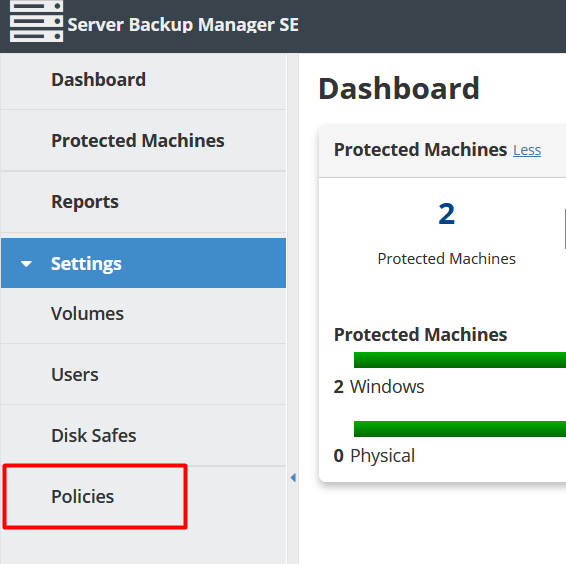Select the Settings menu entry
The width and height of the screenshot is (566, 564).
(143, 263)
